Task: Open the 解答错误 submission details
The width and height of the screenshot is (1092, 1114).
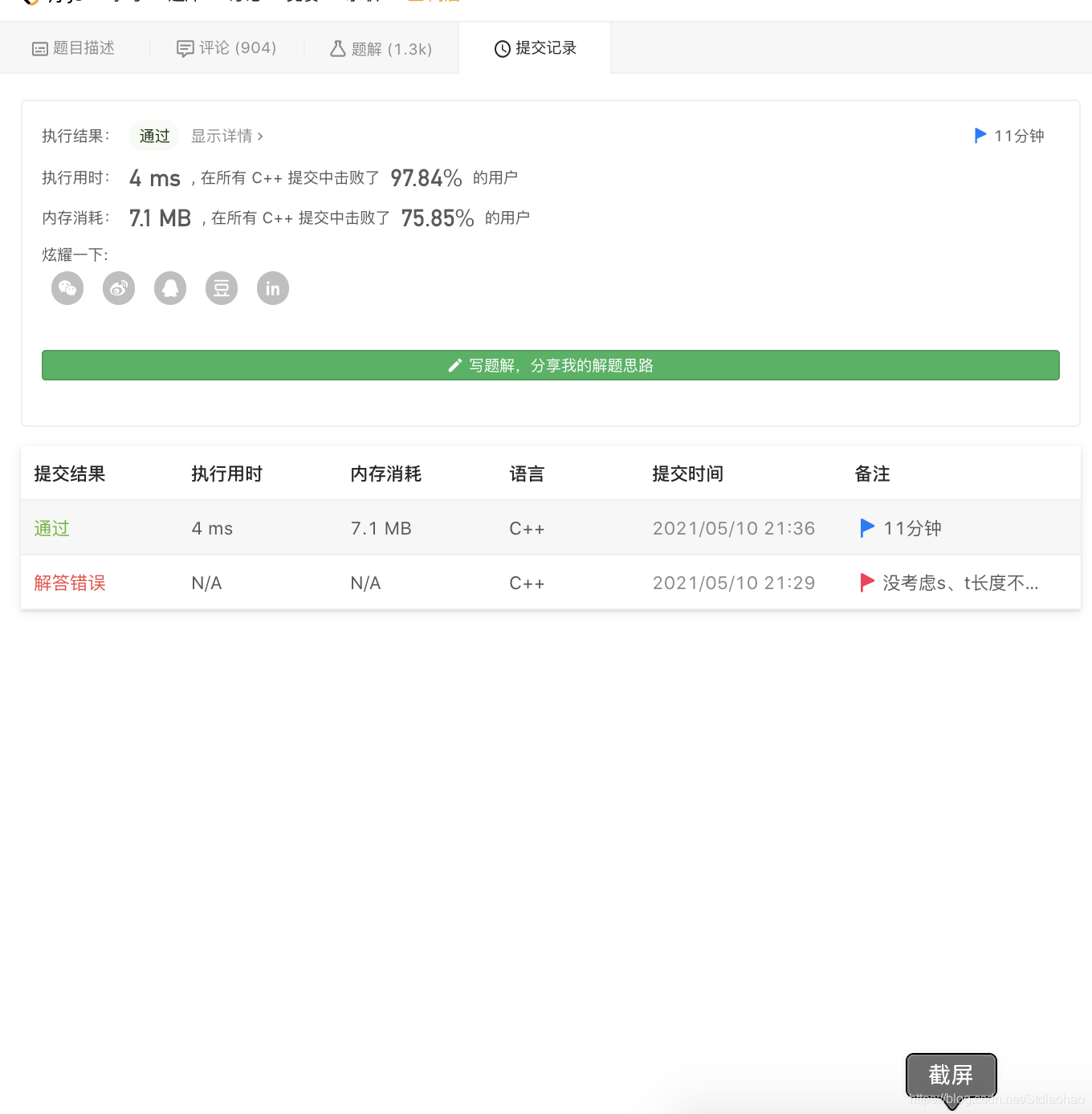Action: (70, 583)
